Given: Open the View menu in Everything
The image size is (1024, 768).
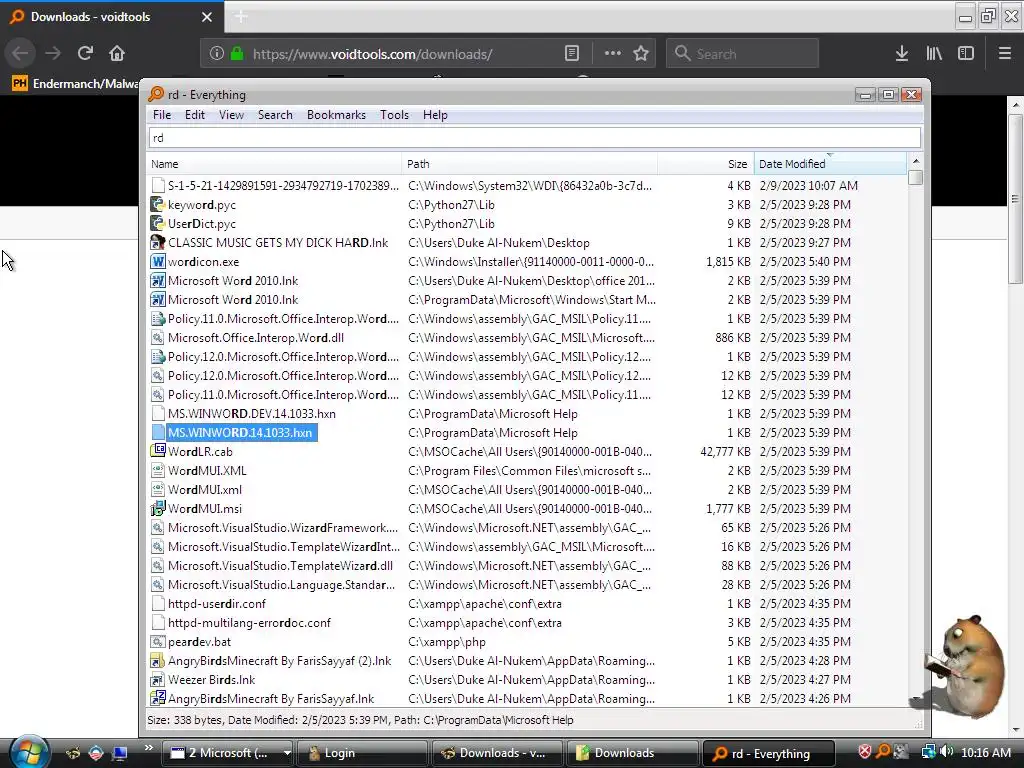Looking at the screenshot, I should tap(231, 115).
